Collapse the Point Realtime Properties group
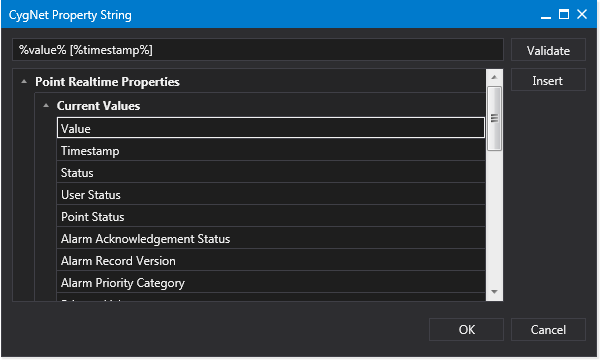 24,81
